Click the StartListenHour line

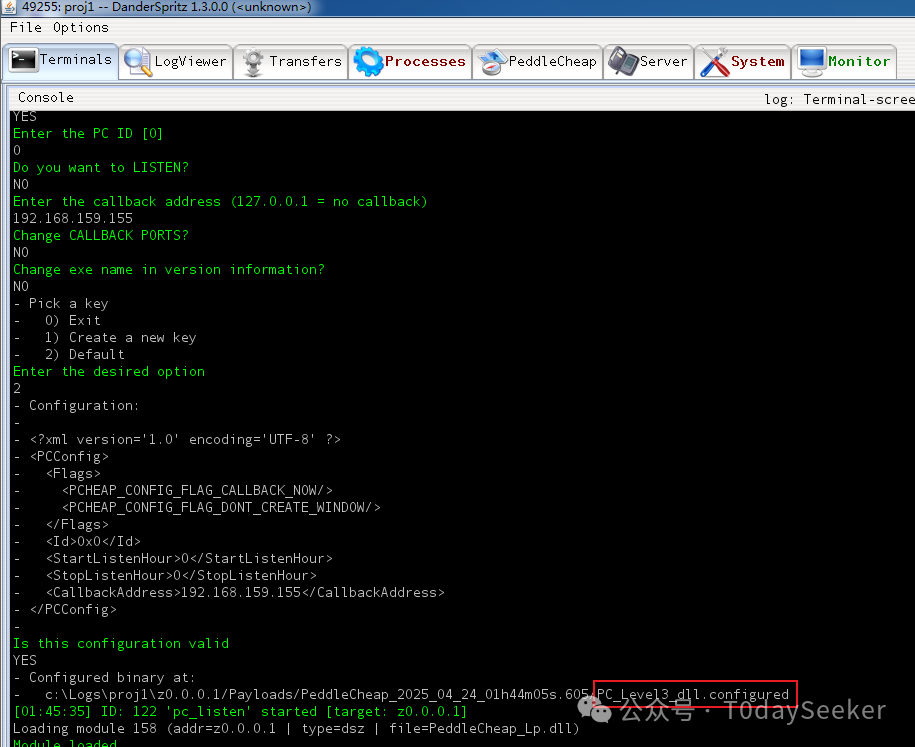tap(189, 558)
